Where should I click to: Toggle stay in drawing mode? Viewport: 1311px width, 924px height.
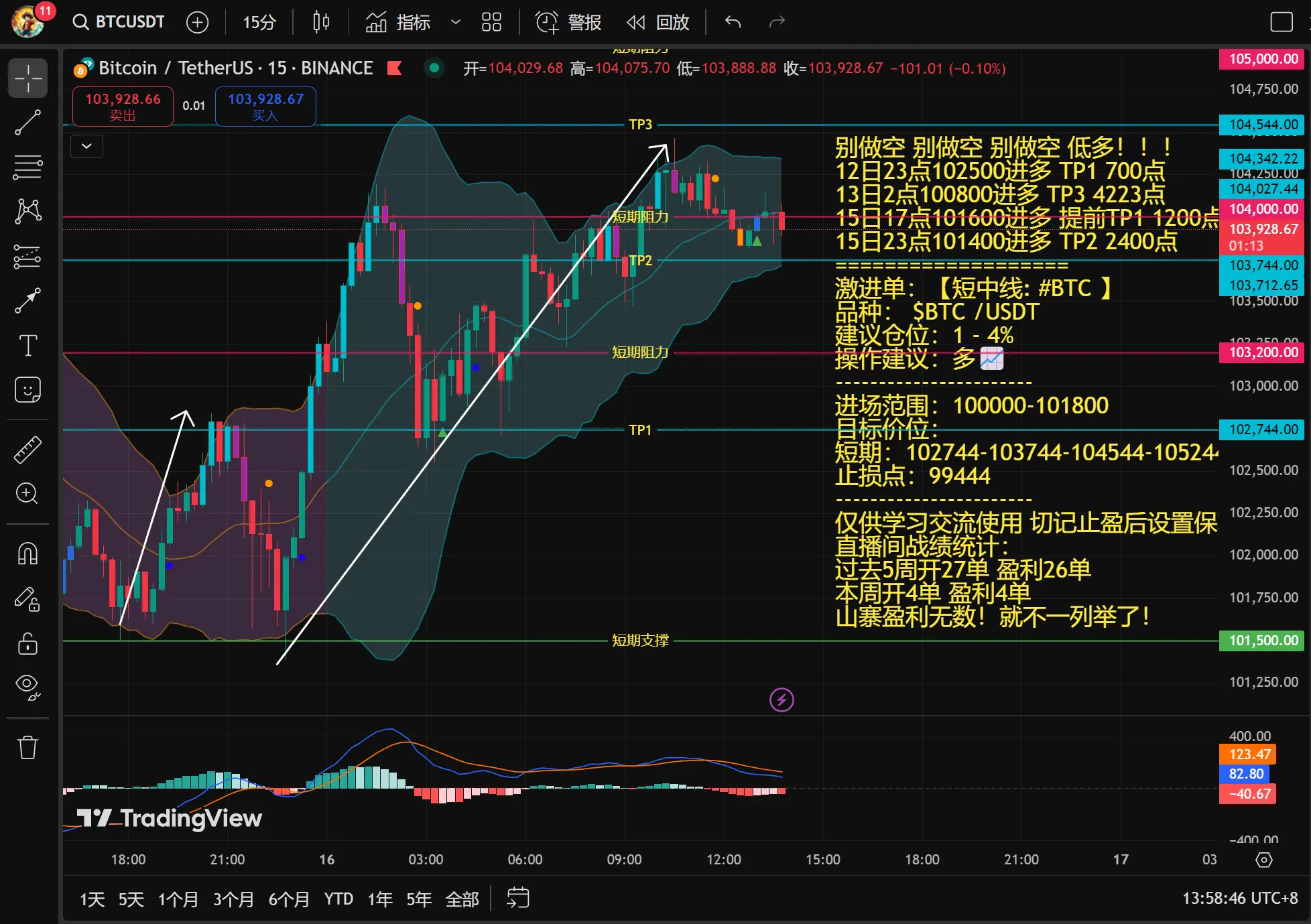[x=27, y=599]
